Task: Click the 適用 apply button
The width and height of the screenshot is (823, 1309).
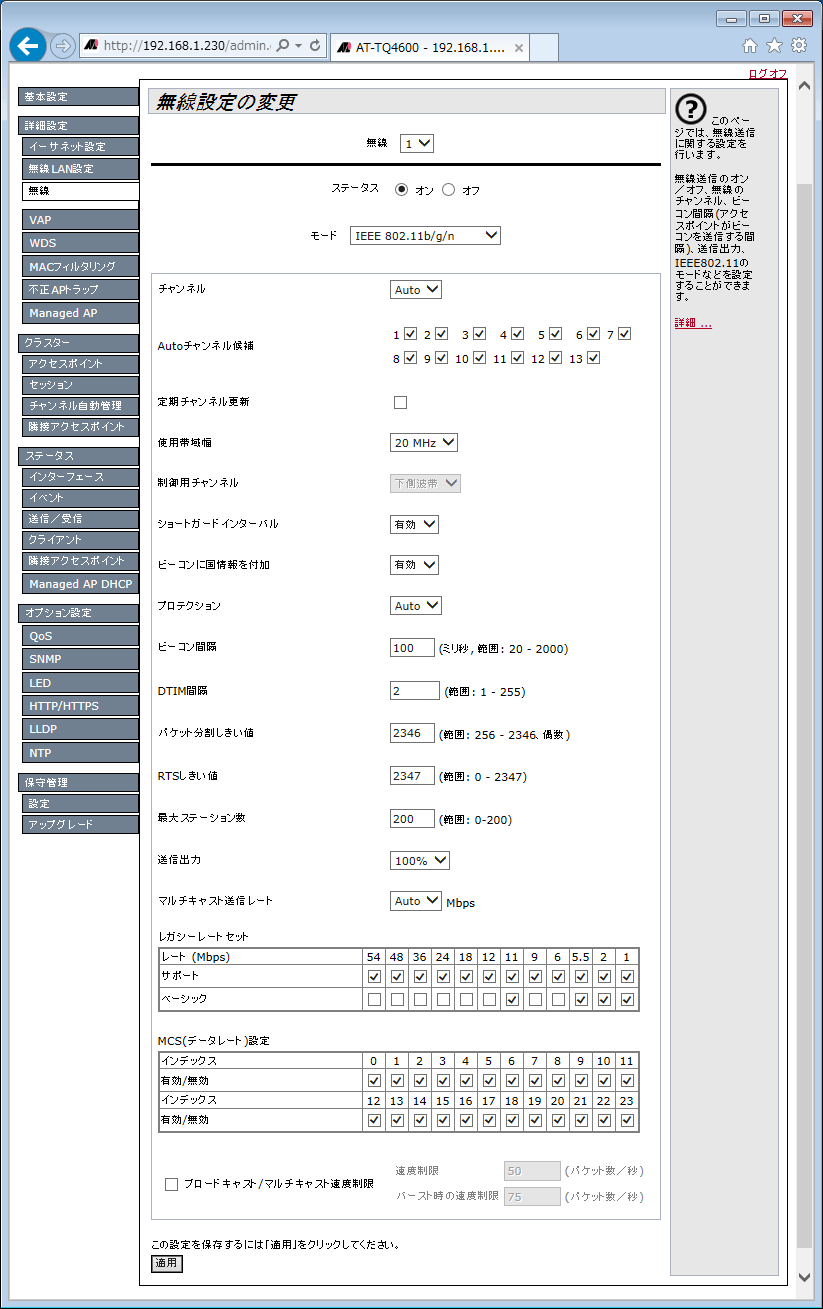Action: tap(167, 1263)
